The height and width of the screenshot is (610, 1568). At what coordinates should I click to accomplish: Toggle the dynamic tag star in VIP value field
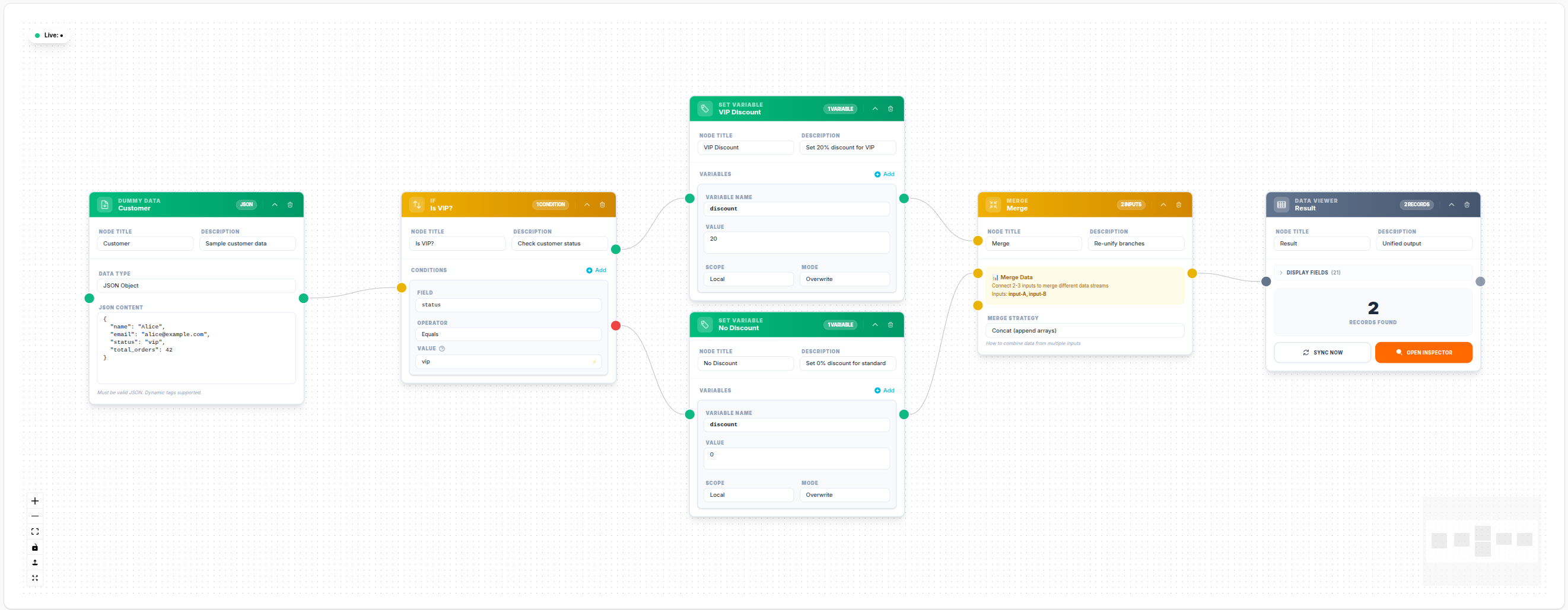tap(594, 361)
